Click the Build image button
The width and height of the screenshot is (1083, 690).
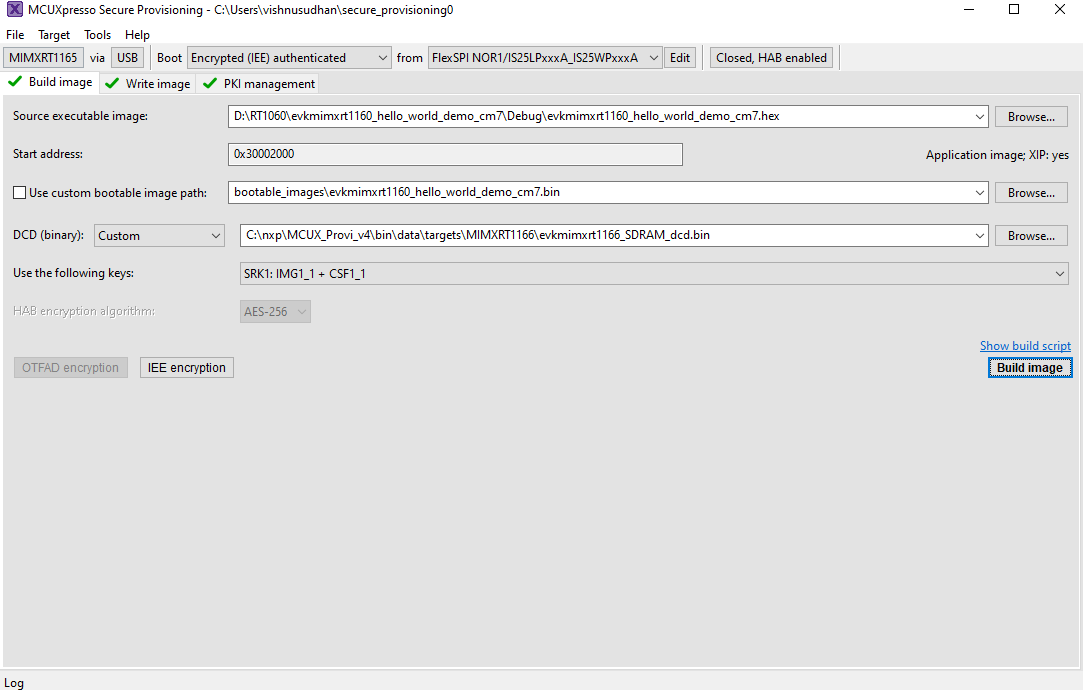tap(1029, 367)
